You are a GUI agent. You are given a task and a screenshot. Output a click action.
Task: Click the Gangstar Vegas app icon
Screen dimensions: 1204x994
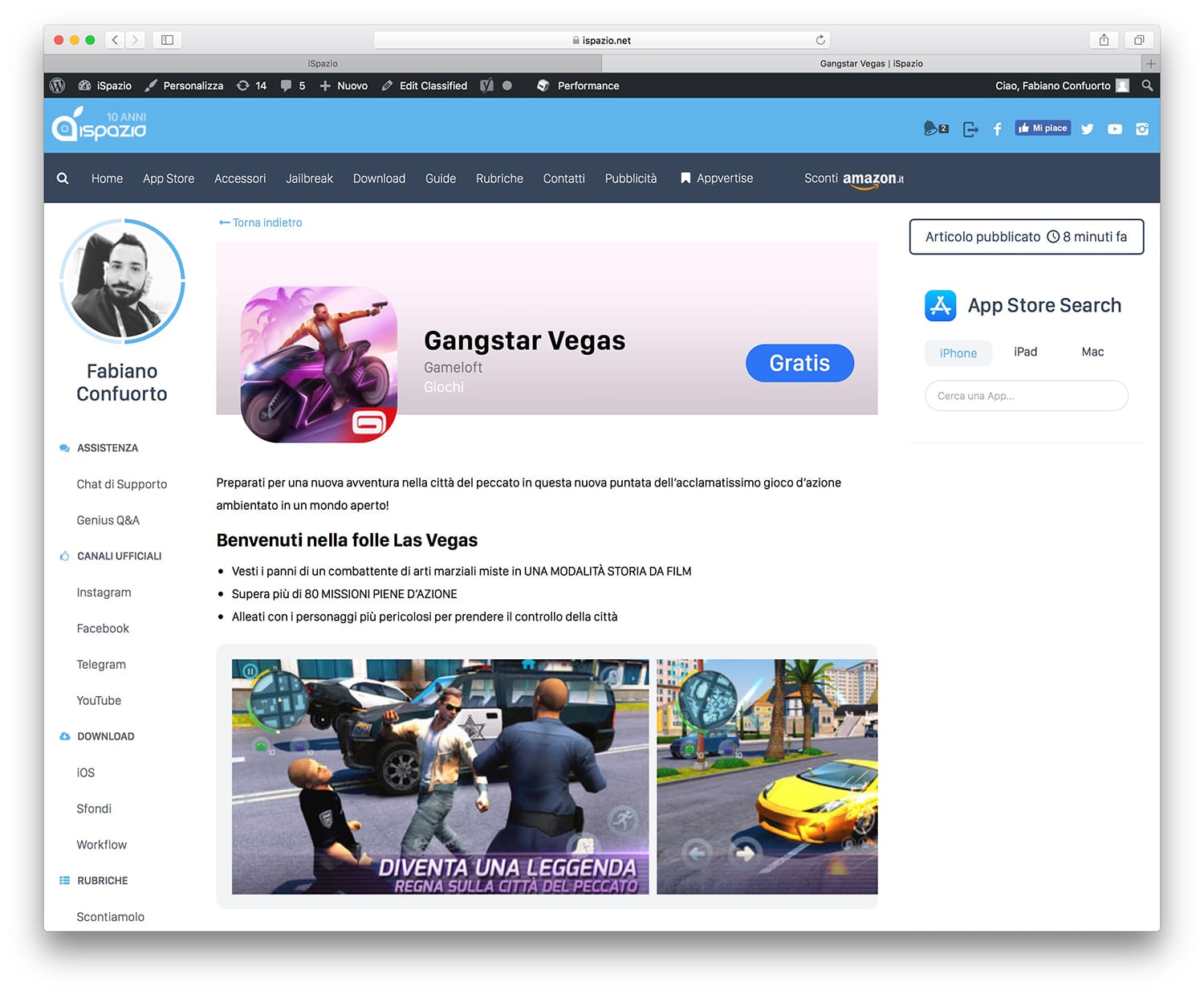[319, 364]
